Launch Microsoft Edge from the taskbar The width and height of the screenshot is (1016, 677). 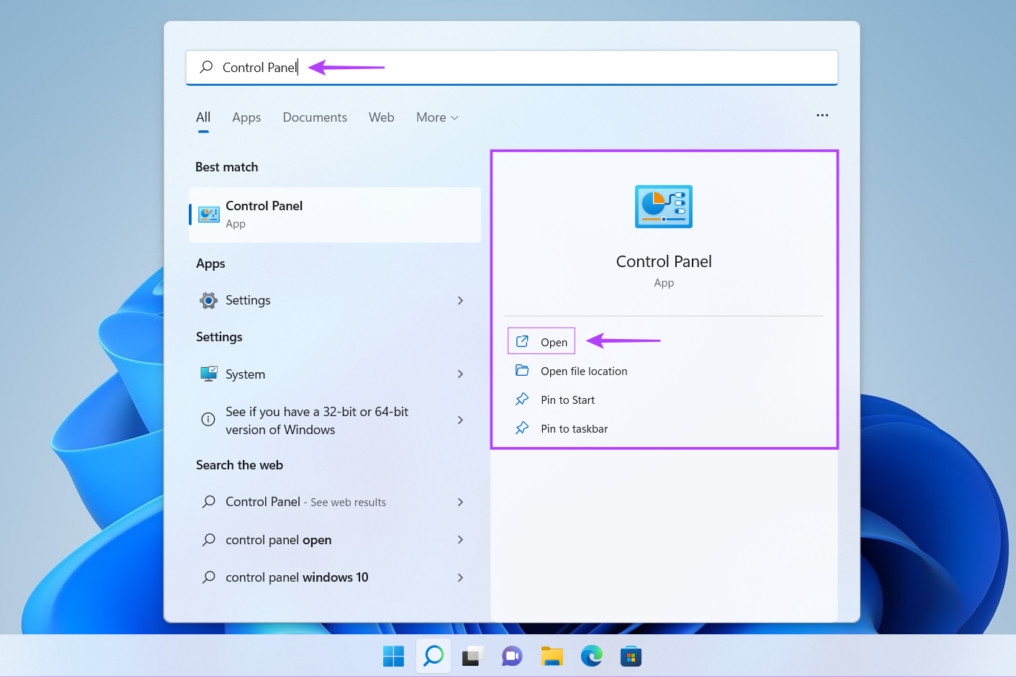tap(591, 656)
